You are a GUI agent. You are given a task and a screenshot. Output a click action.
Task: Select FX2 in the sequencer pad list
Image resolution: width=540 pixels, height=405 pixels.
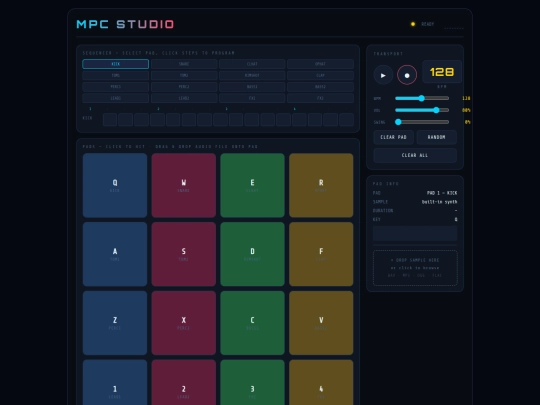coord(320,98)
